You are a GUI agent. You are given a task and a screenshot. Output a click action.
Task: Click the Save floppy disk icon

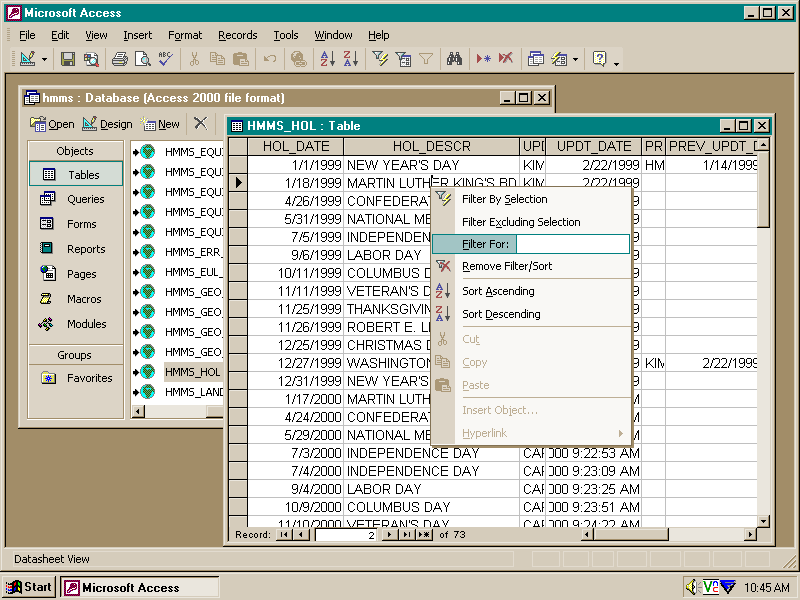pyautogui.click(x=68, y=59)
